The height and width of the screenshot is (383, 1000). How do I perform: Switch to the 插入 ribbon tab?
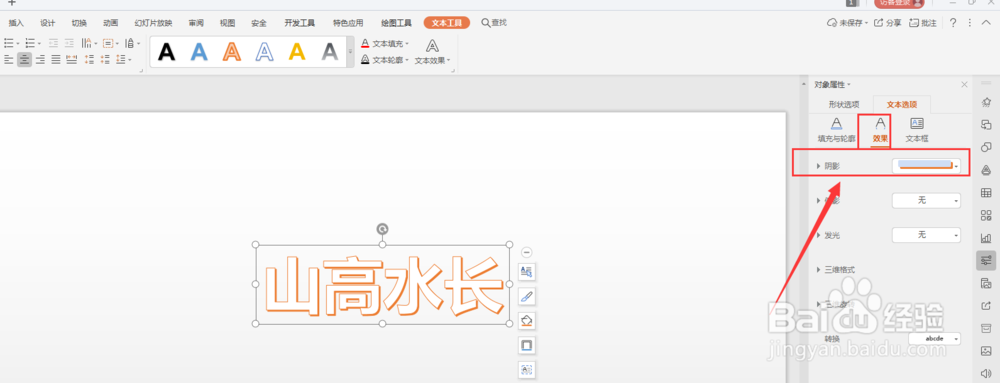tap(16, 23)
